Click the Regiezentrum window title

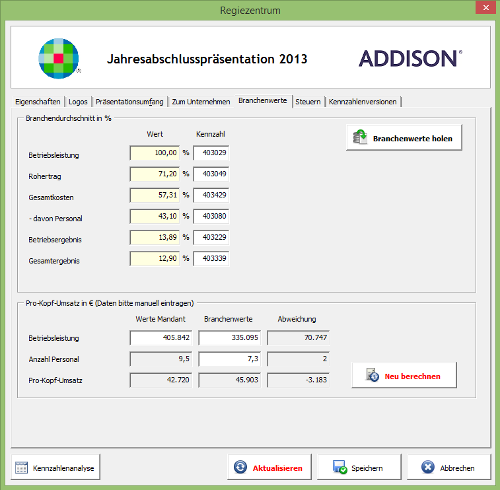[x=250, y=10]
